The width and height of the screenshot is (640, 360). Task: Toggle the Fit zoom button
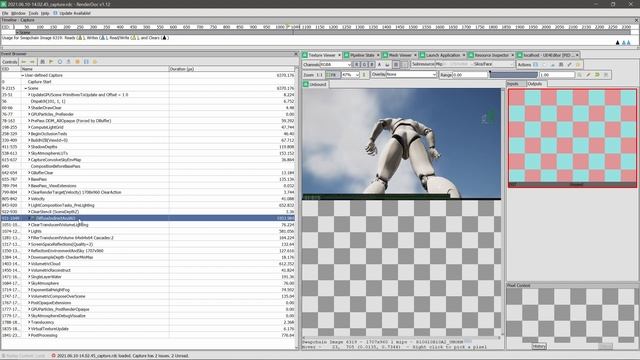[332, 75]
